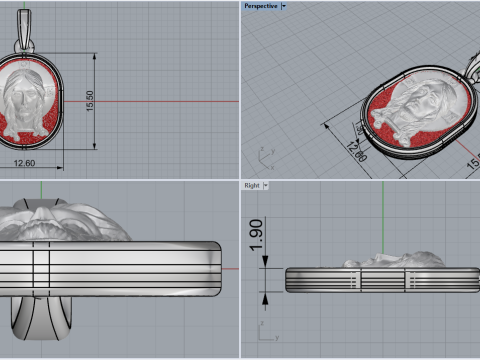480x360 pixels.
Task: Open the Right viewport title menu
Action: coord(252,186)
